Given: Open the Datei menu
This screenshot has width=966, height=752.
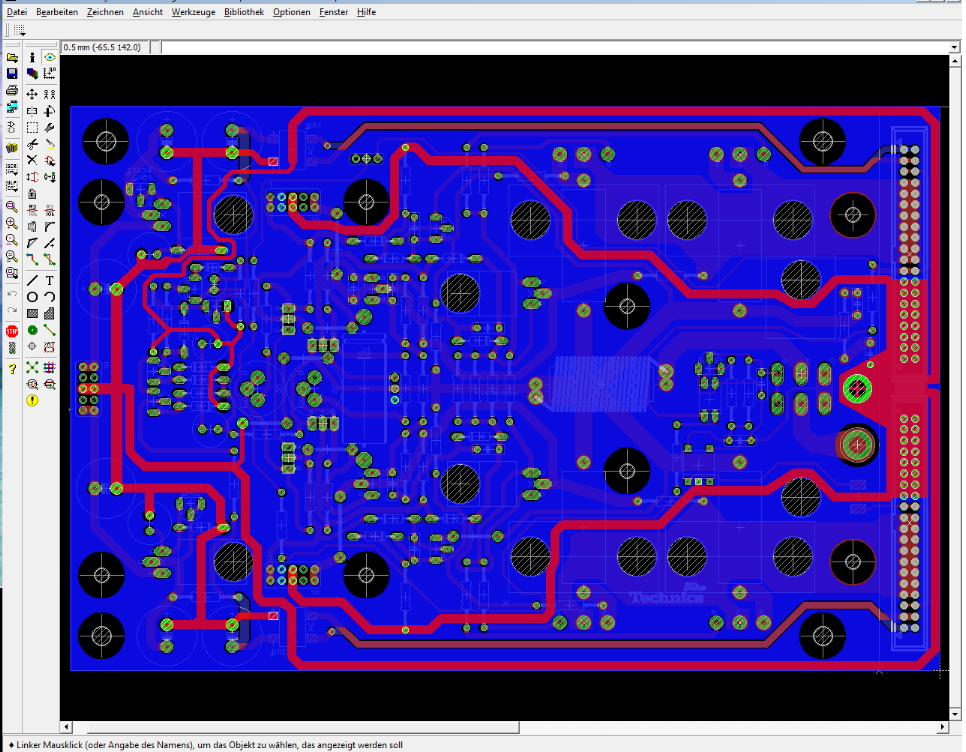Looking at the screenshot, I should click(17, 12).
